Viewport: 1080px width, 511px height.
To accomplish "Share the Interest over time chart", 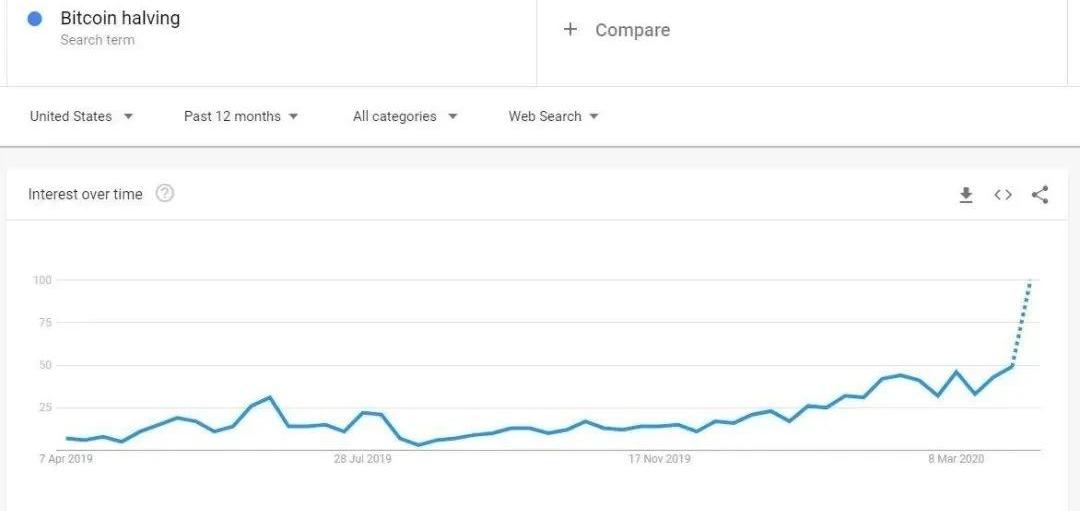I will click(x=1040, y=195).
